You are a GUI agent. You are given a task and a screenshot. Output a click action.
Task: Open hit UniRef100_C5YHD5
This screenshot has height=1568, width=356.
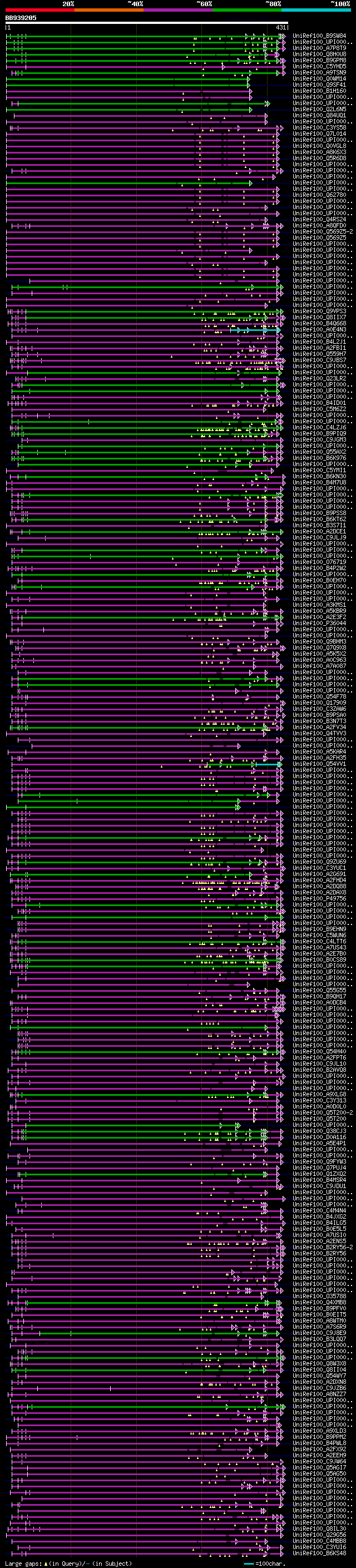pos(319,66)
